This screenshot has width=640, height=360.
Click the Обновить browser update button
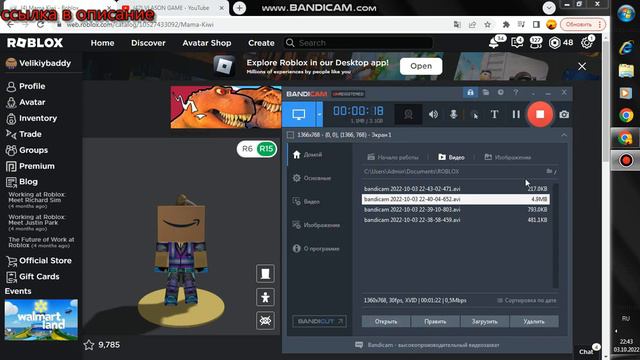pyautogui.click(x=582, y=24)
